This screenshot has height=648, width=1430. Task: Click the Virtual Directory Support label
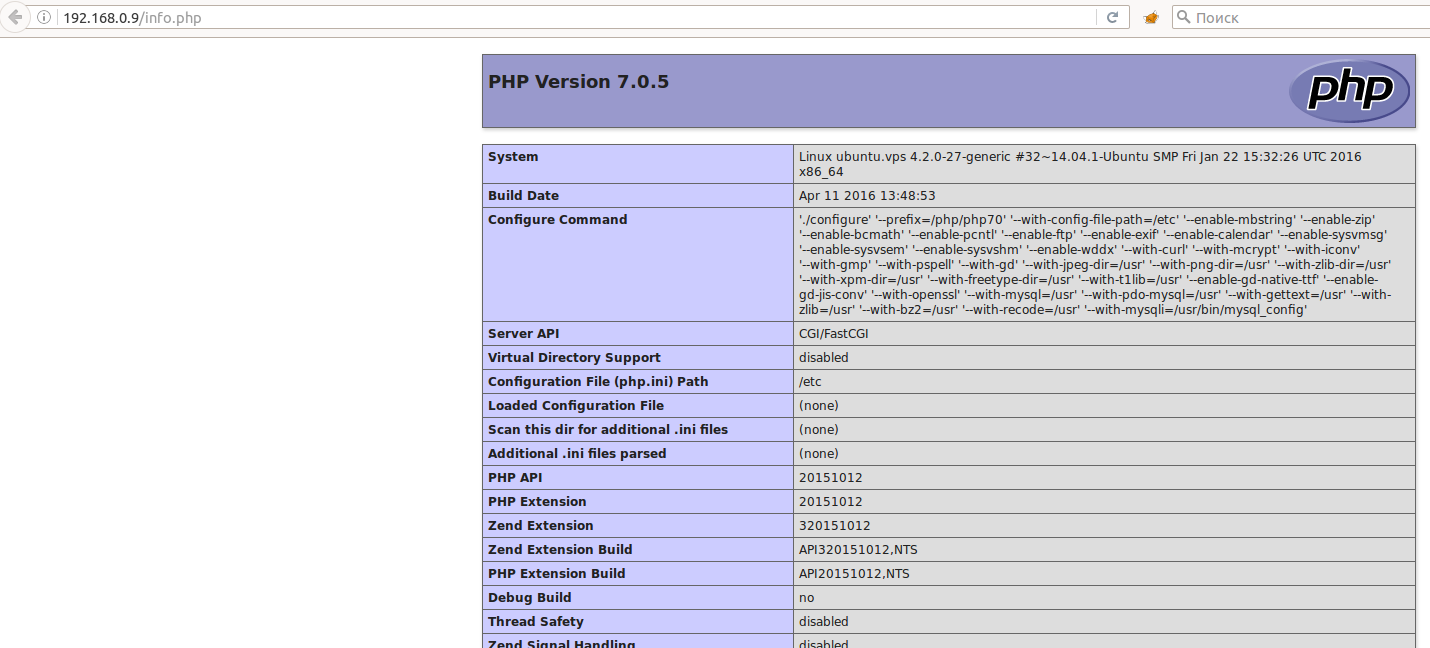[574, 358]
